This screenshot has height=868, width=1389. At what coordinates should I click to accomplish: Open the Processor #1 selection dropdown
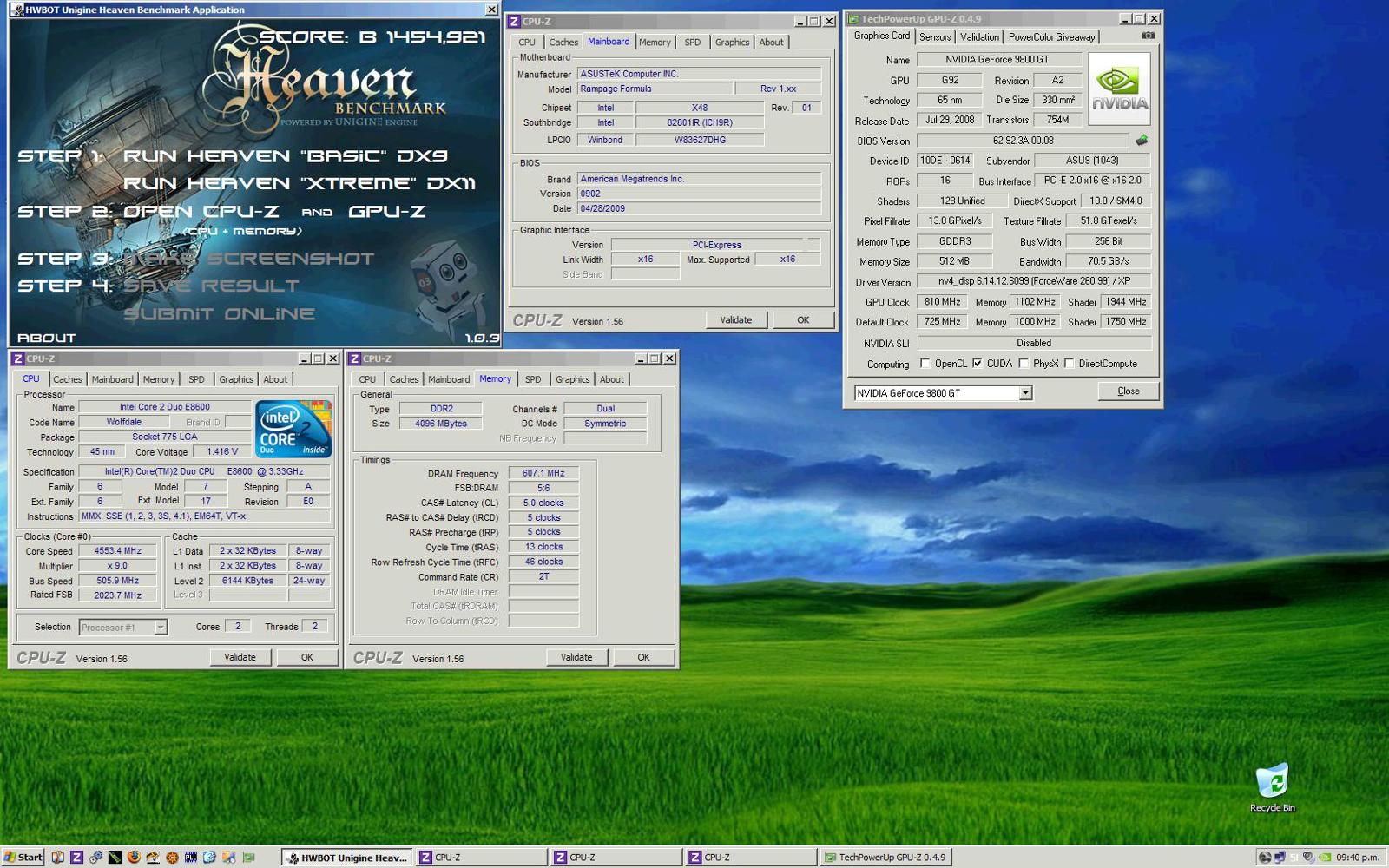[x=161, y=627]
